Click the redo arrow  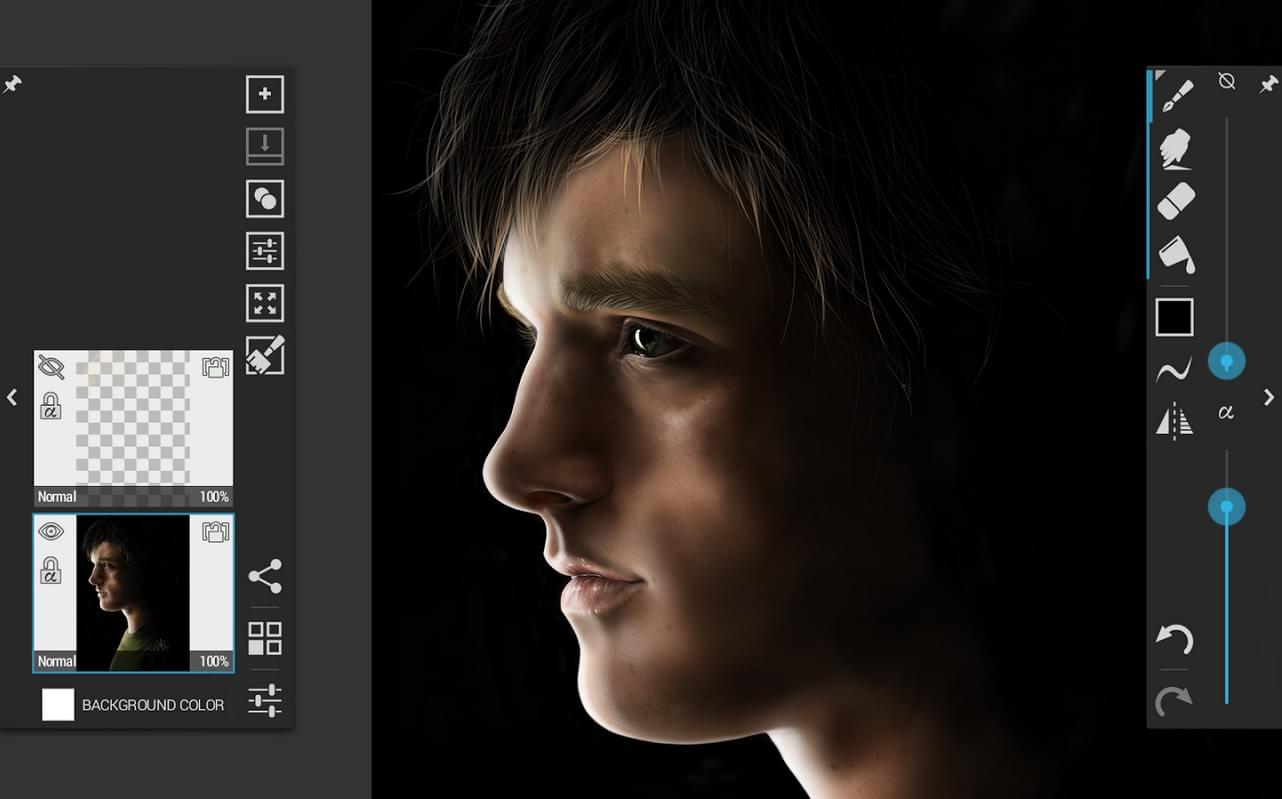[1174, 700]
